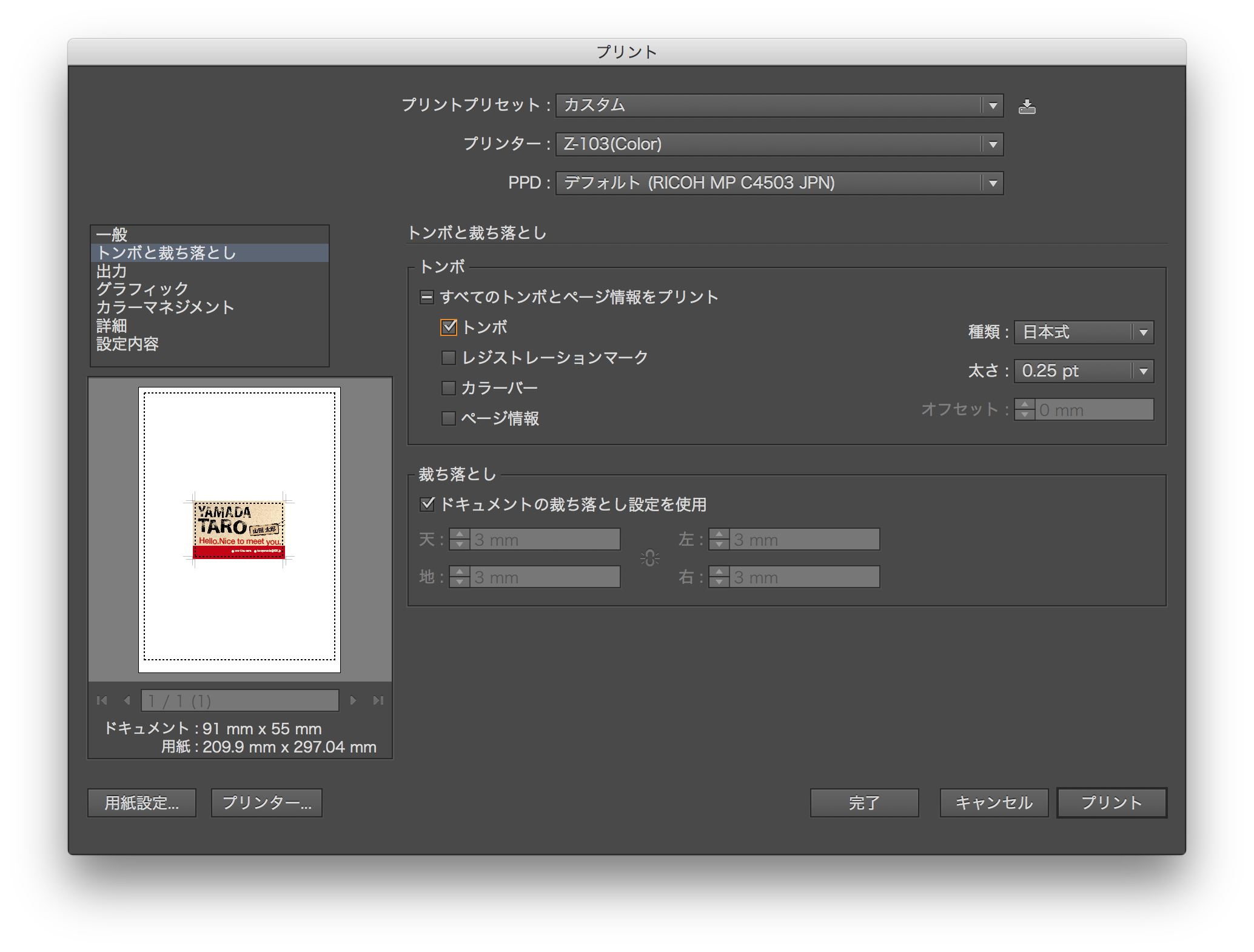Go to last page in preview
The image size is (1254, 952).
[378, 700]
